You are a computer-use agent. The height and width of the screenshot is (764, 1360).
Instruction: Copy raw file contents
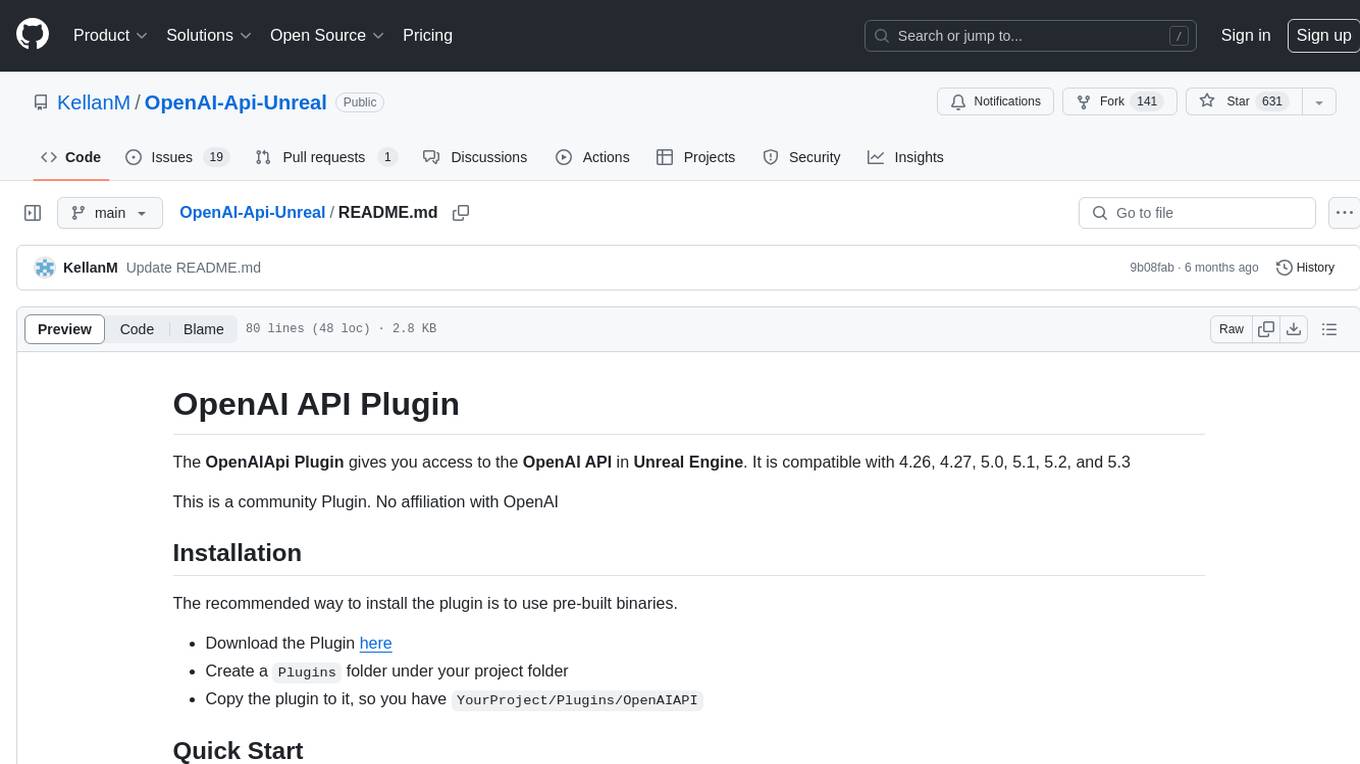1267,329
